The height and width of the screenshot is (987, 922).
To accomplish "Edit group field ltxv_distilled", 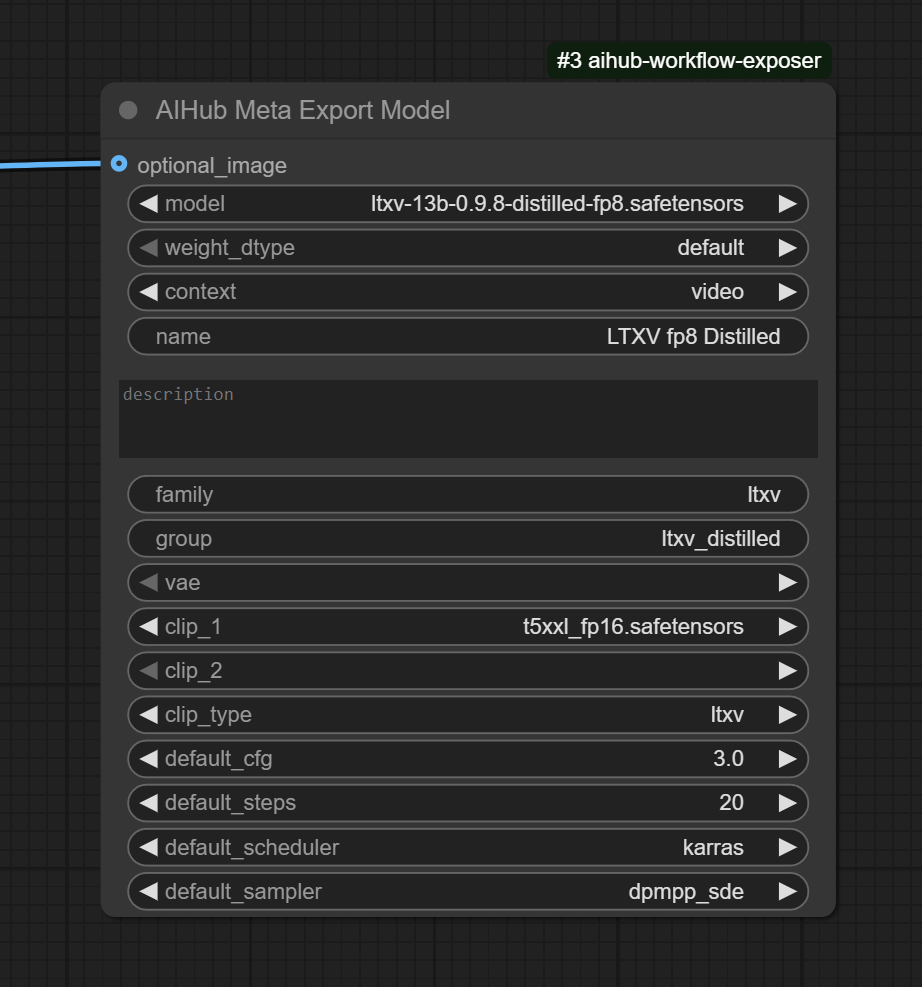I will click(x=468, y=539).
